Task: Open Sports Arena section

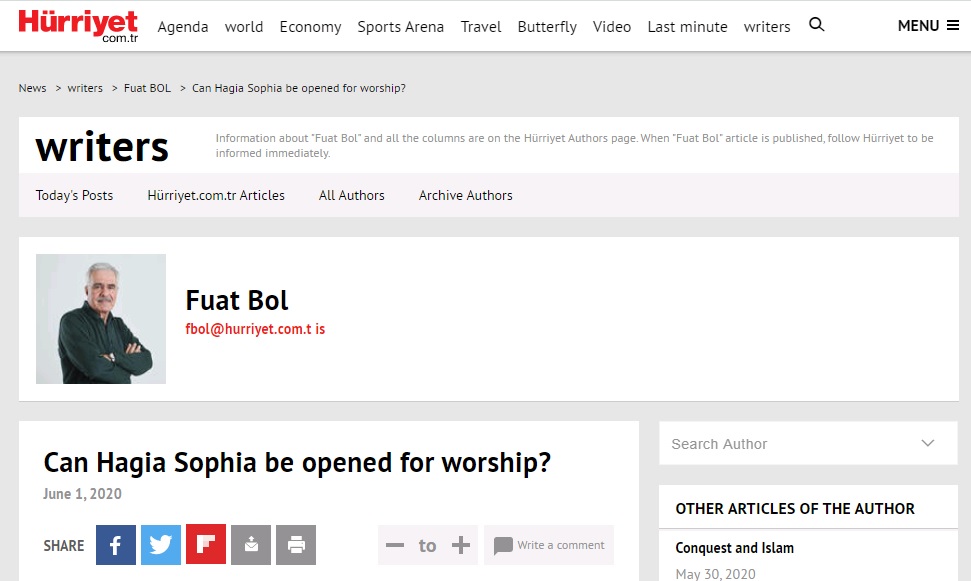Action: [401, 27]
